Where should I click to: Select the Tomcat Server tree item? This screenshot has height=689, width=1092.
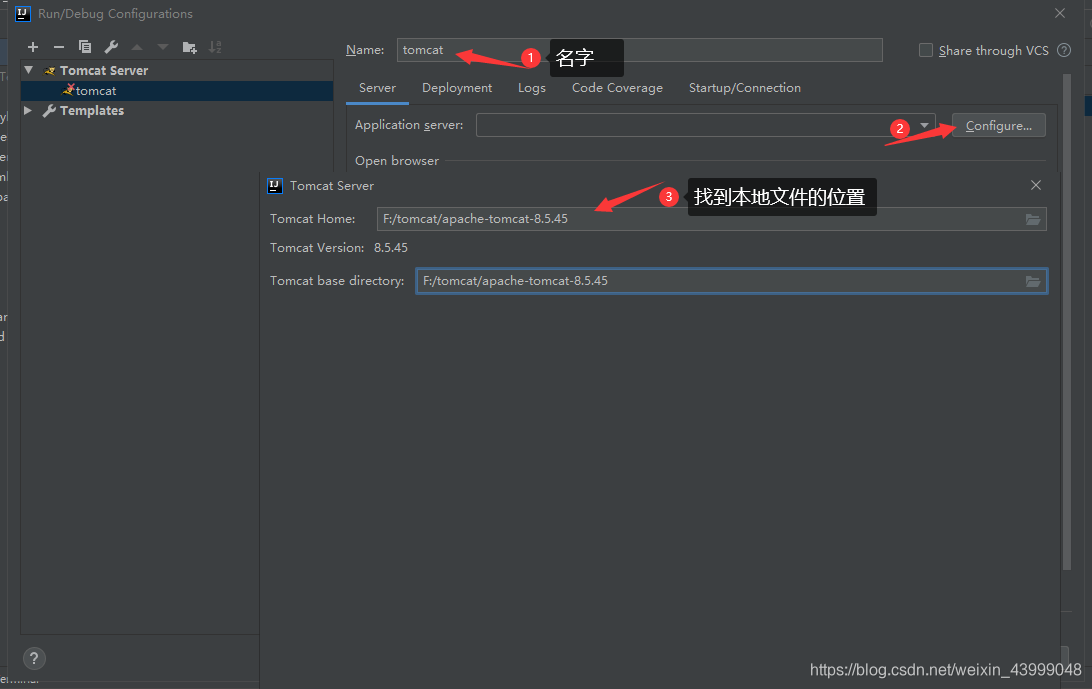click(104, 70)
